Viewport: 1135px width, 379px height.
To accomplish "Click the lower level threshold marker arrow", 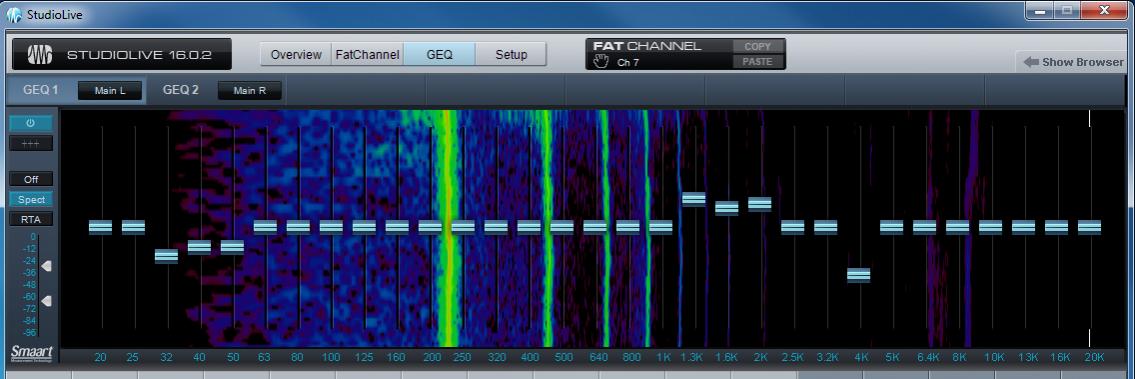I will [x=47, y=301].
